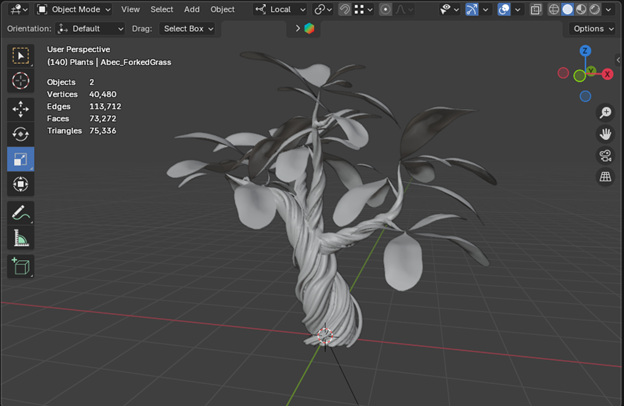624x406 pixels.
Task: Open the View menu
Action: tap(130, 9)
